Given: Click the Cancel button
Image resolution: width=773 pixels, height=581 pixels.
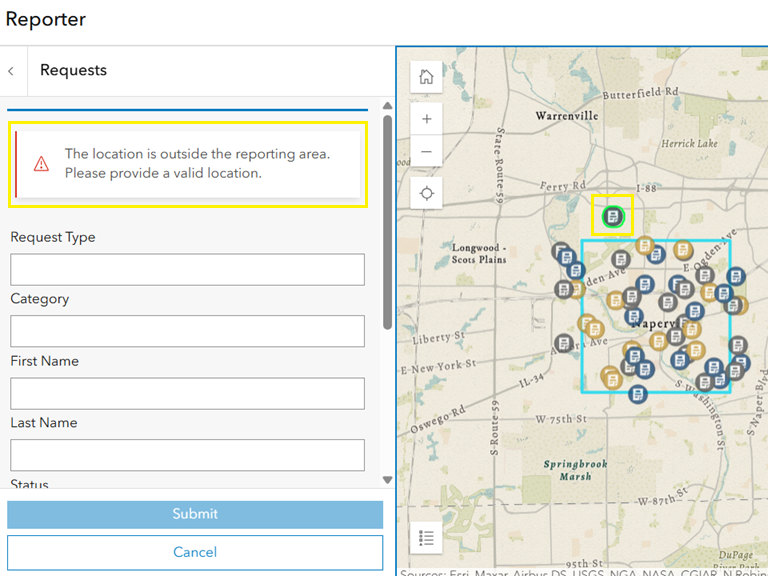Looking at the screenshot, I should pos(195,552).
